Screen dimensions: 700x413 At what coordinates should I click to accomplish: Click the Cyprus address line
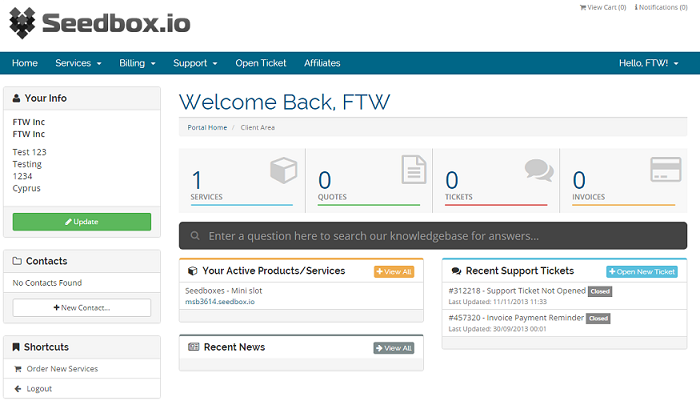click(x=26, y=188)
